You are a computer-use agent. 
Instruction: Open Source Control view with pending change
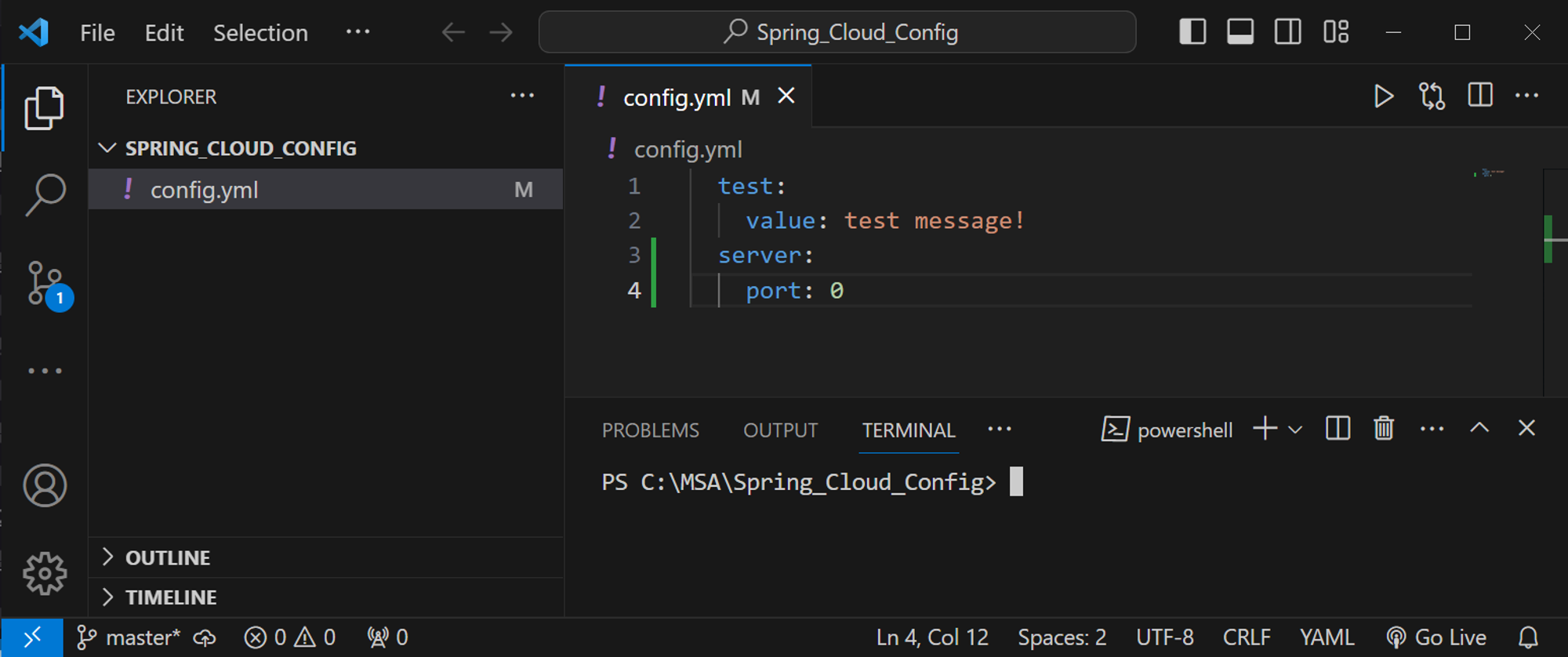45,283
